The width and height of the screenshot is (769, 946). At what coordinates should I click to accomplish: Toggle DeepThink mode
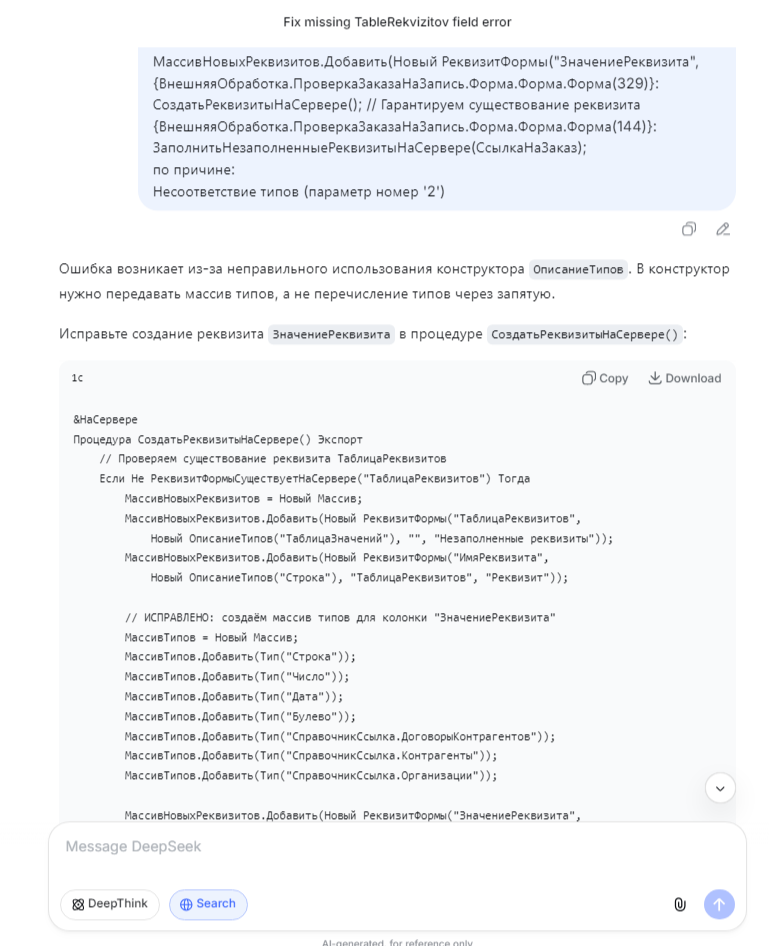tap(110, 904)
